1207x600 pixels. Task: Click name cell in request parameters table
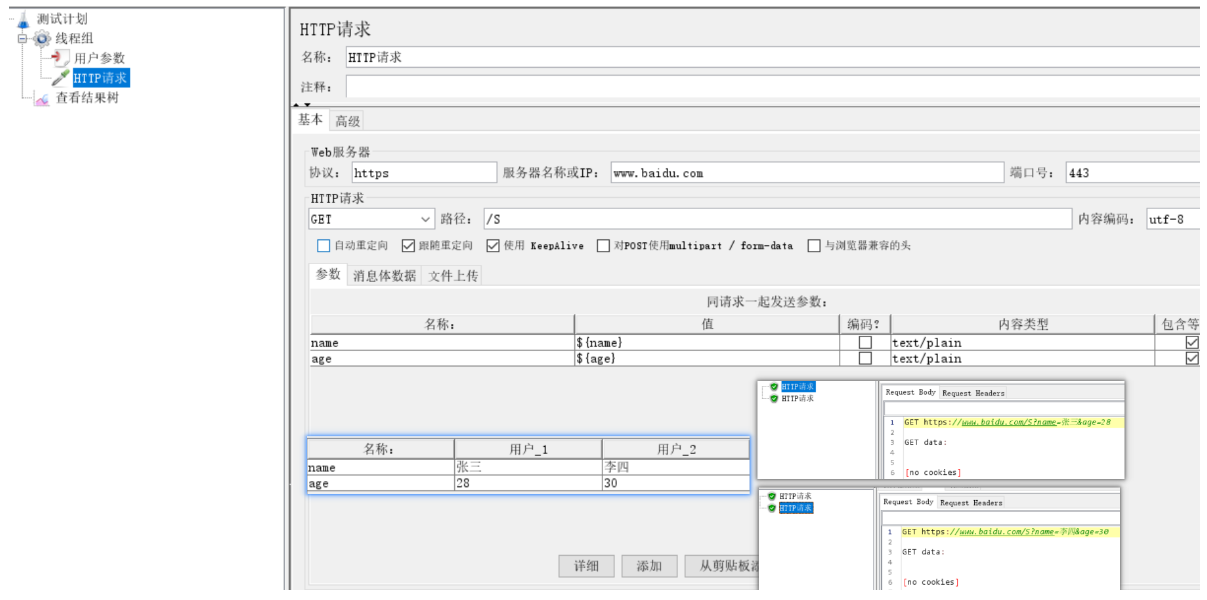coord(442,342)
